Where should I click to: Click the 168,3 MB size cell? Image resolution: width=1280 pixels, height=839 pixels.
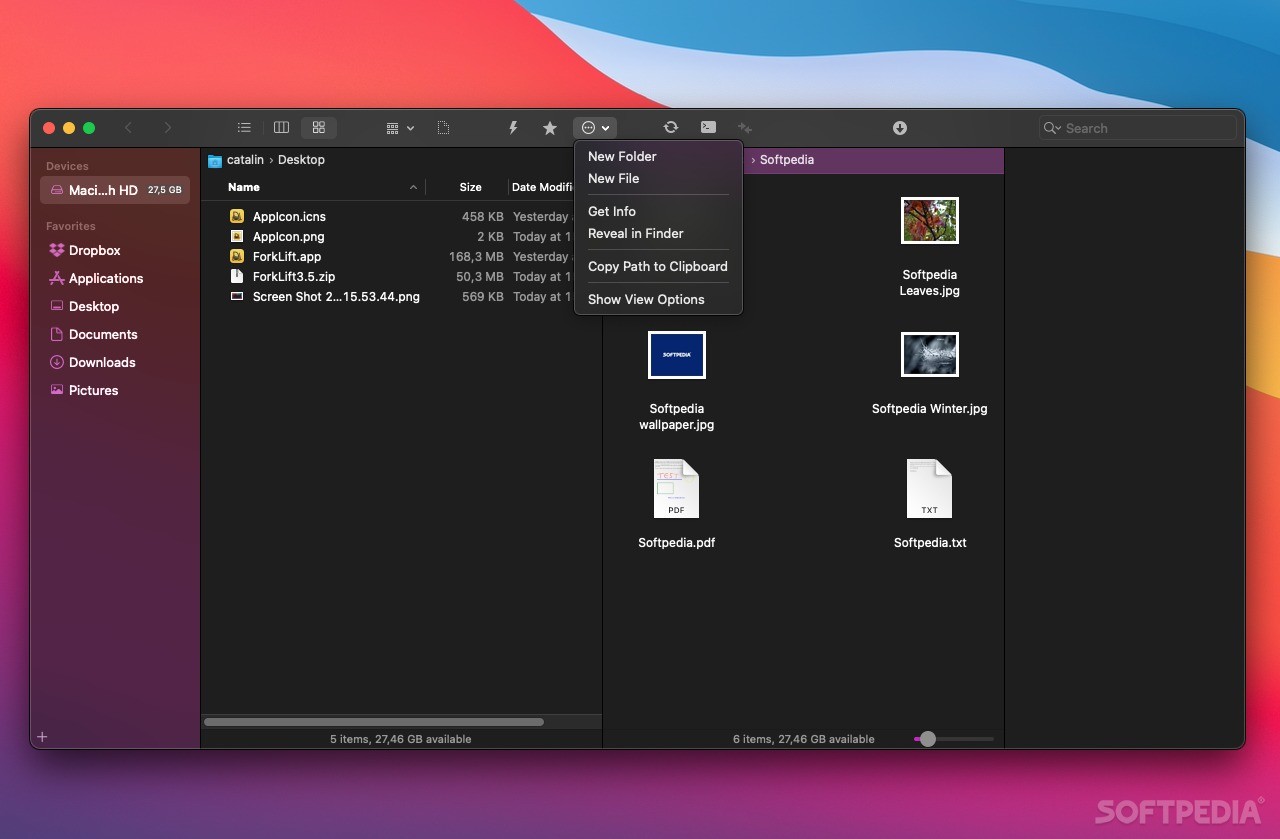(476, 256)
